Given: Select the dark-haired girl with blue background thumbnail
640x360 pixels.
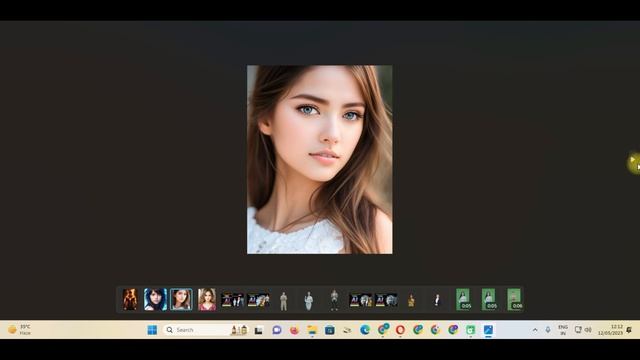Looking at the screenshot, I should tap(156, 299).
